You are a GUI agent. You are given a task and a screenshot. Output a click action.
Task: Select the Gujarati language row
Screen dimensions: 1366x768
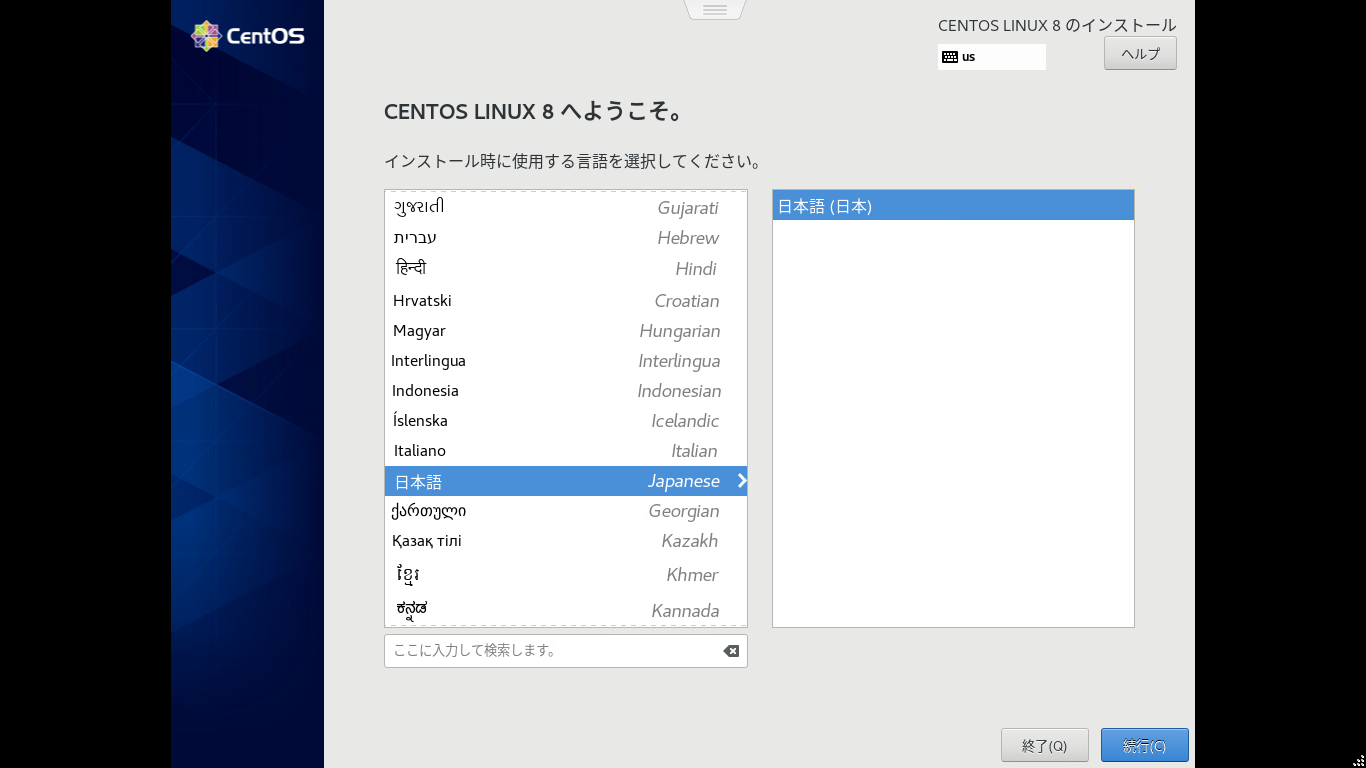(566, 207)
